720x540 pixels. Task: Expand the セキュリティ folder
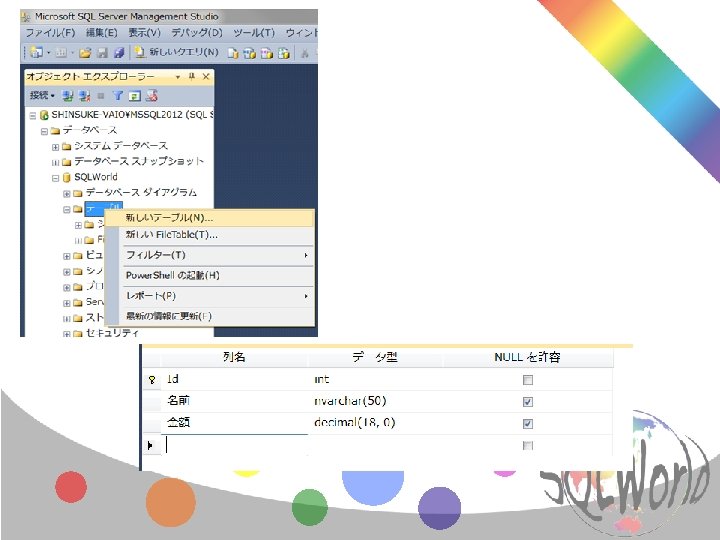coord(67,334)
